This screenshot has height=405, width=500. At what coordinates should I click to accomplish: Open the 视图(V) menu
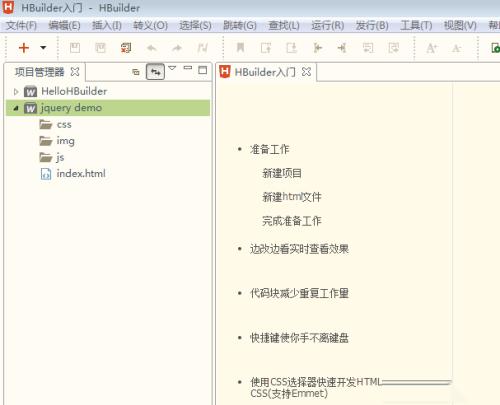click(460, 25)
